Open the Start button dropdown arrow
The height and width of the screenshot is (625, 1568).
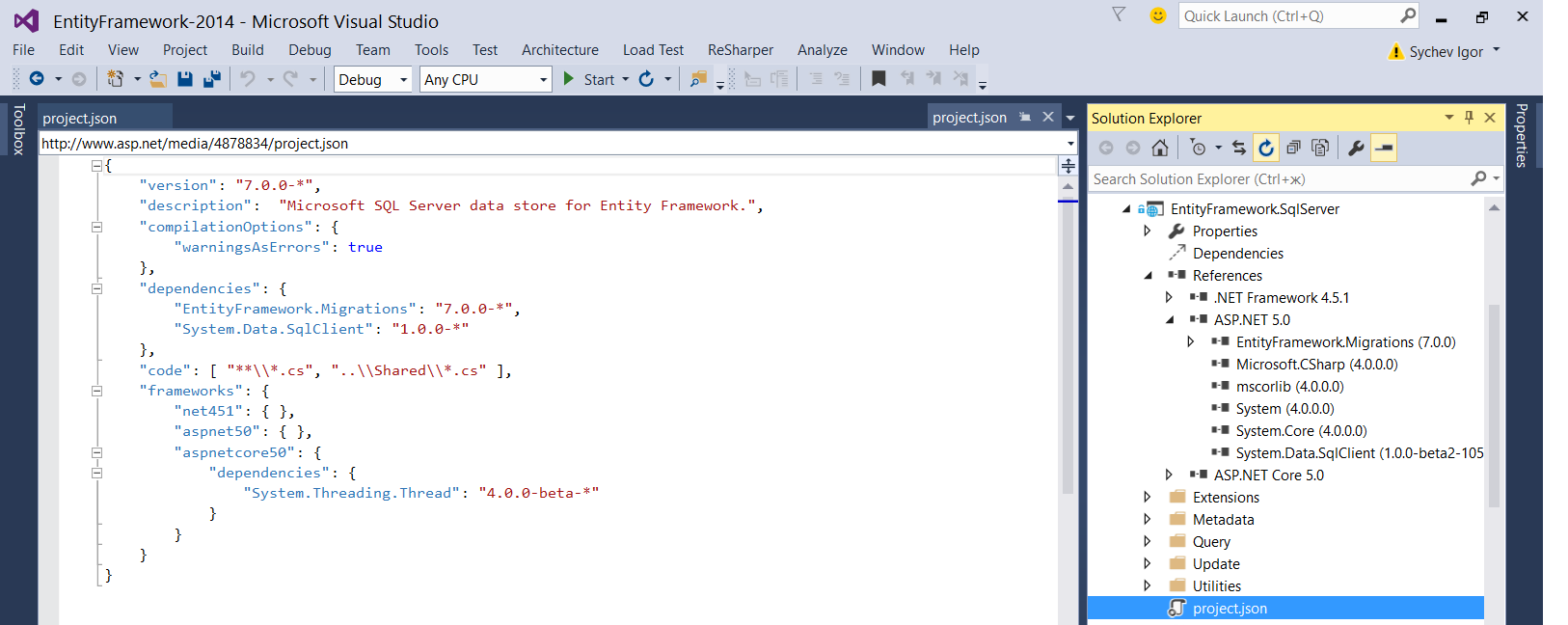(x=626, y=79)
